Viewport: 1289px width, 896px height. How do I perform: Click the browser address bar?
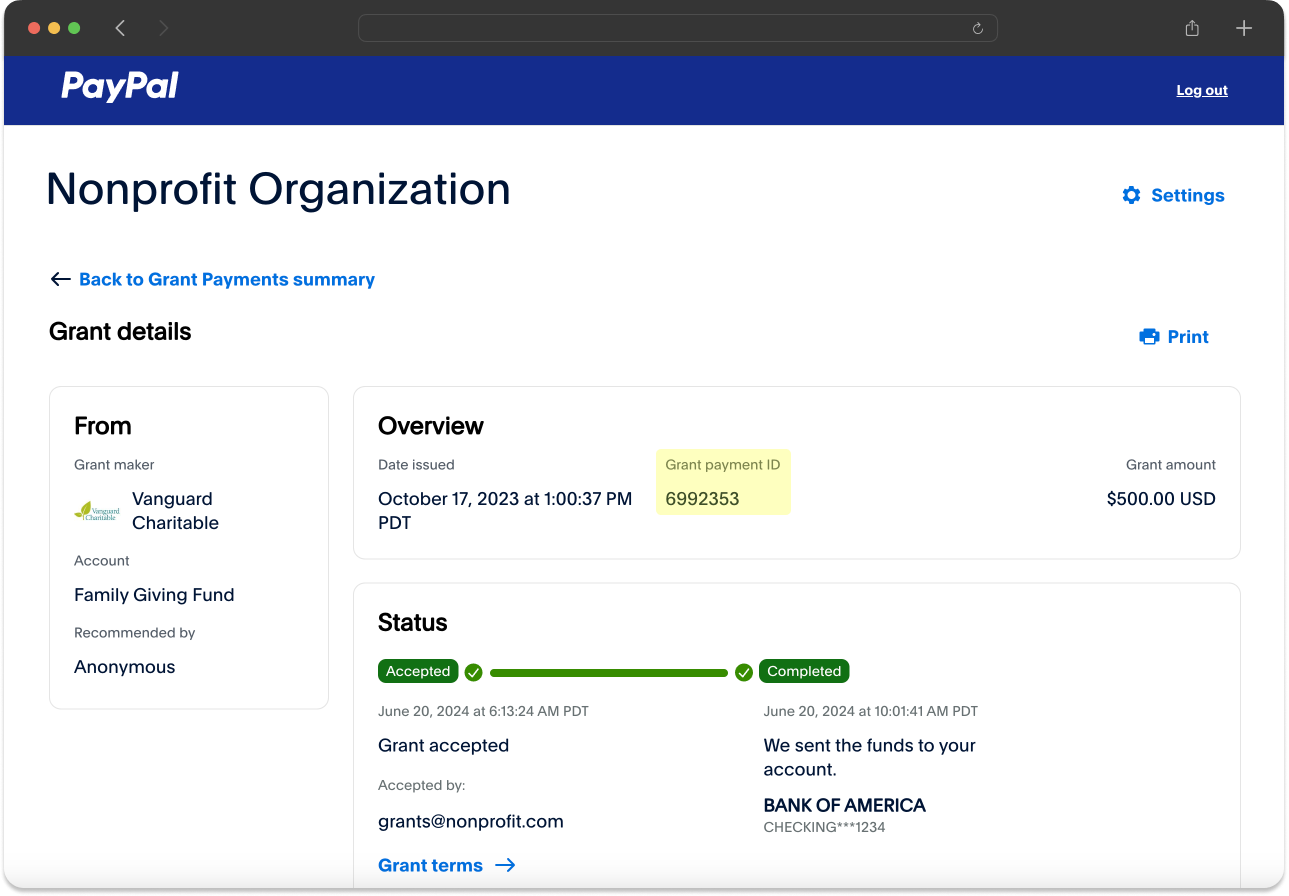pyautogui.click(x=660, y=28)
